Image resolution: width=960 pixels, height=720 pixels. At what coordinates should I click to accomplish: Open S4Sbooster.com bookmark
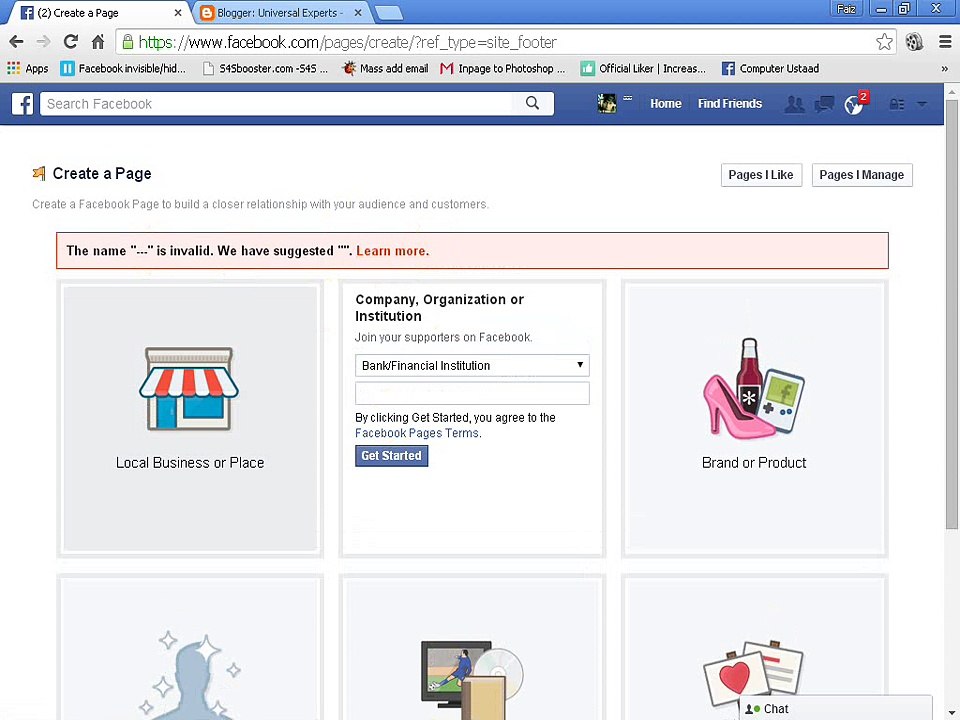pos(265,69)
